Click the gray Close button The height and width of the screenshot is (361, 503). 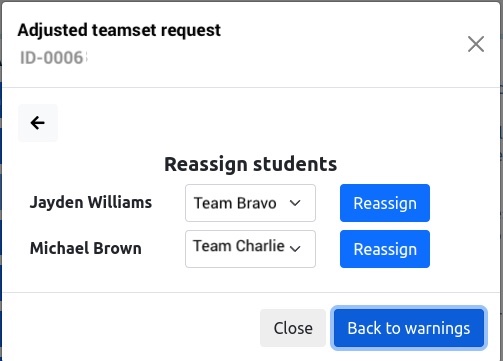coord(293,328)
